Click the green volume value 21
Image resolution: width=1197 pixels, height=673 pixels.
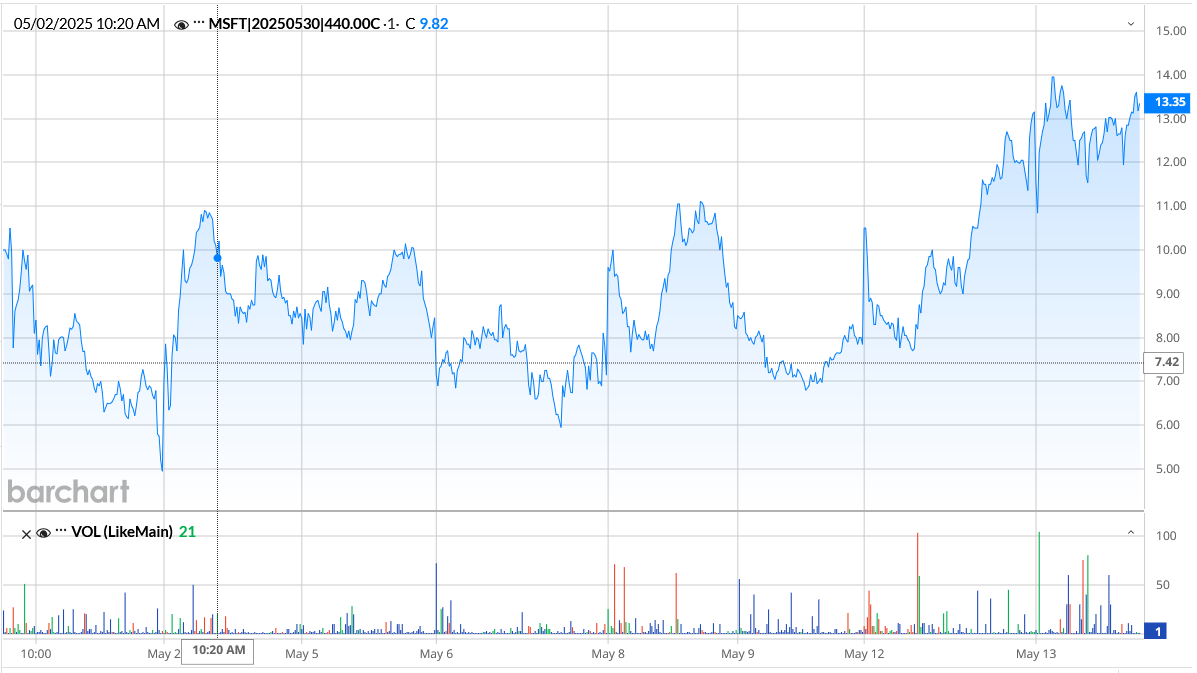point(186,533)
